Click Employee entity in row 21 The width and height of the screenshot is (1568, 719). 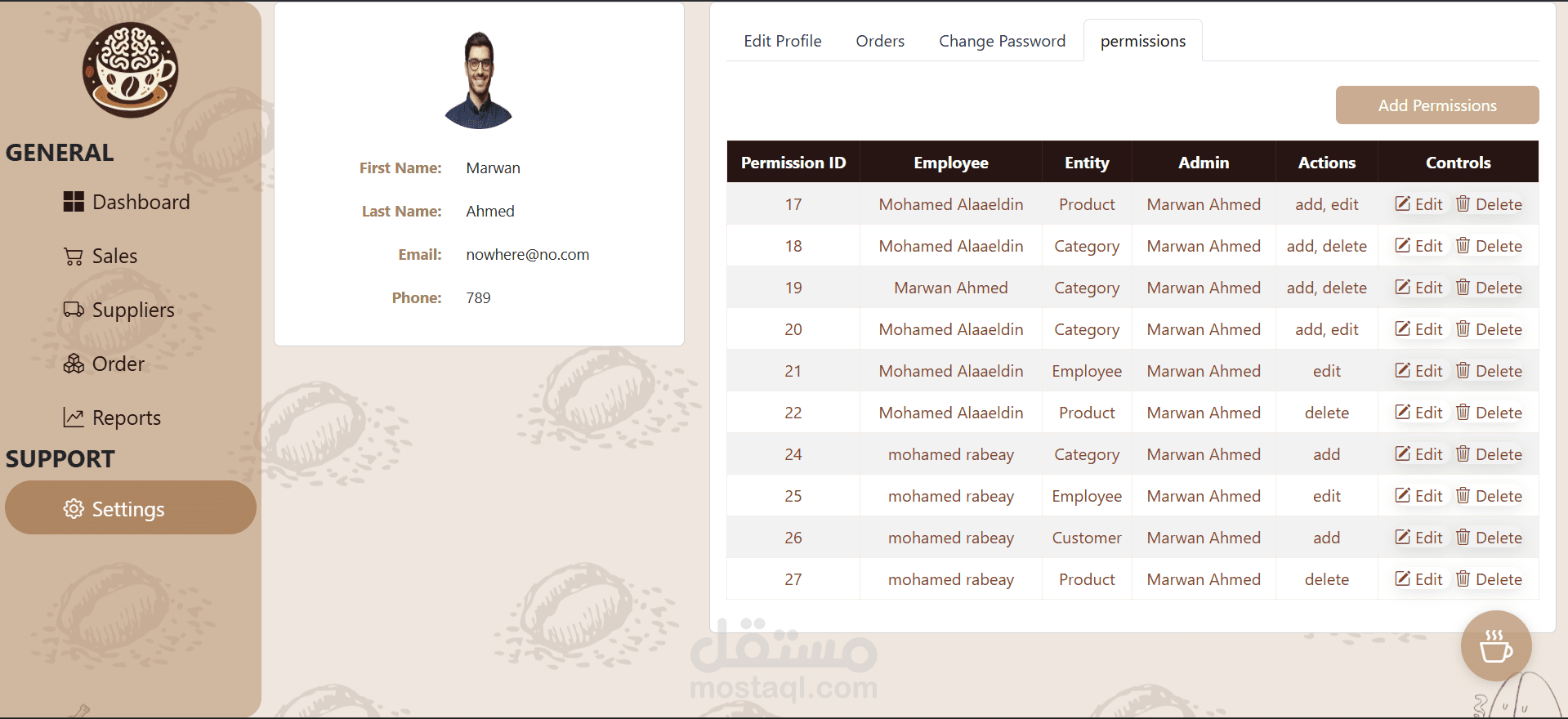pyautogui.click(x=1087, y=372)
